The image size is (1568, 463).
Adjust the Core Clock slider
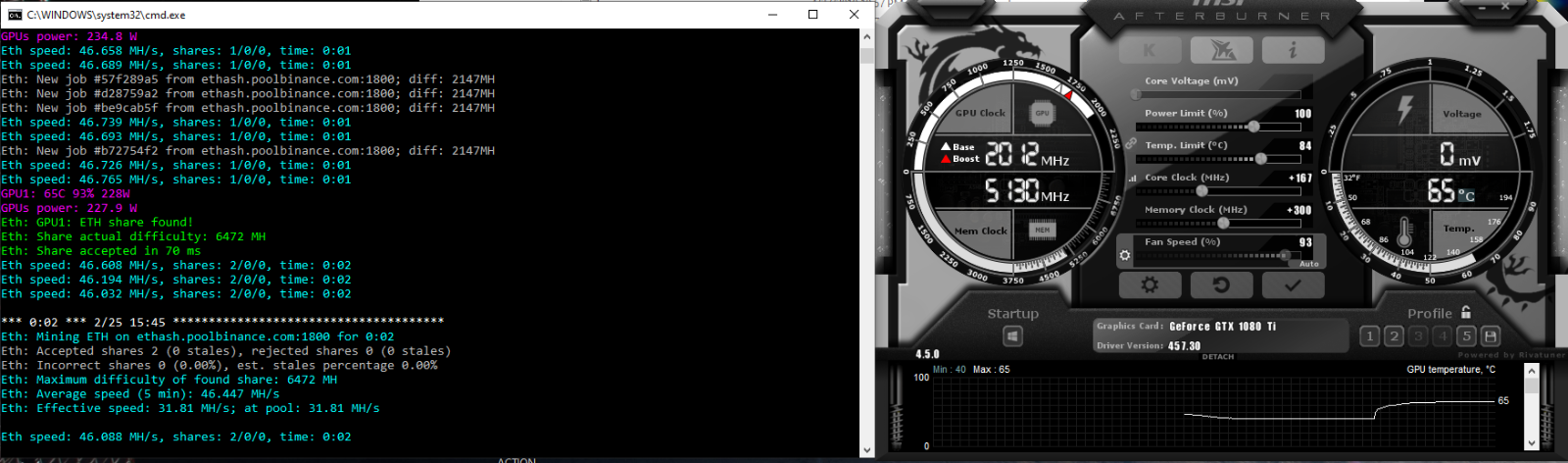click(1217, 191)
